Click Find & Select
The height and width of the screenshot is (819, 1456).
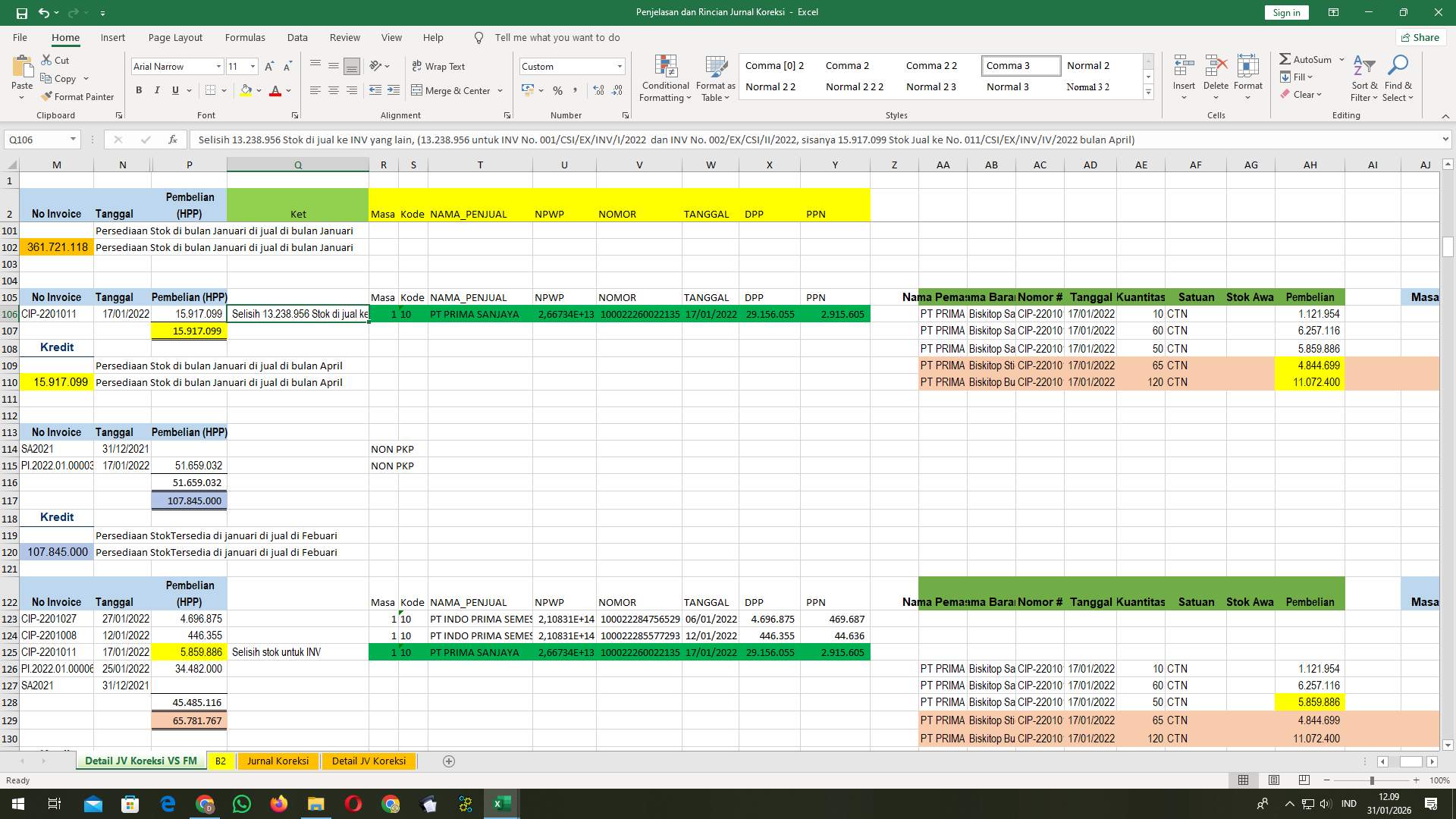(x=1398, y=77)
